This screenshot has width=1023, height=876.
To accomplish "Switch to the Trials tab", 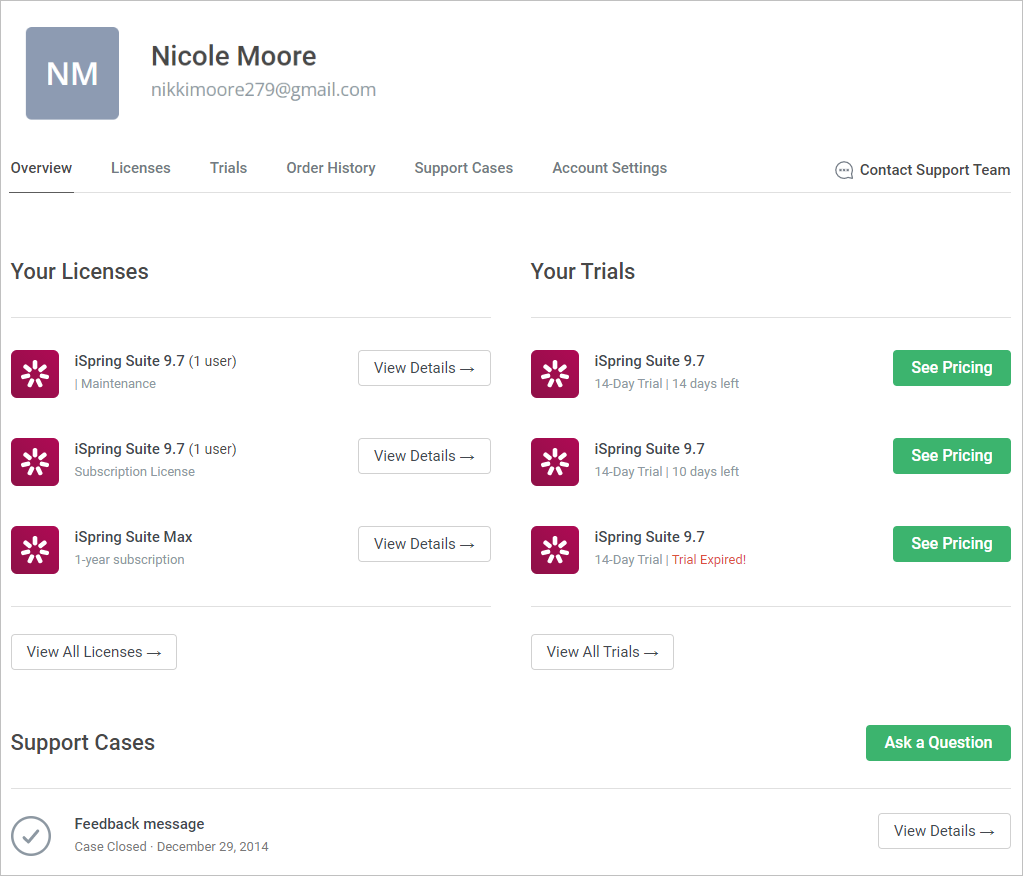I will click(x=228, y=168).
